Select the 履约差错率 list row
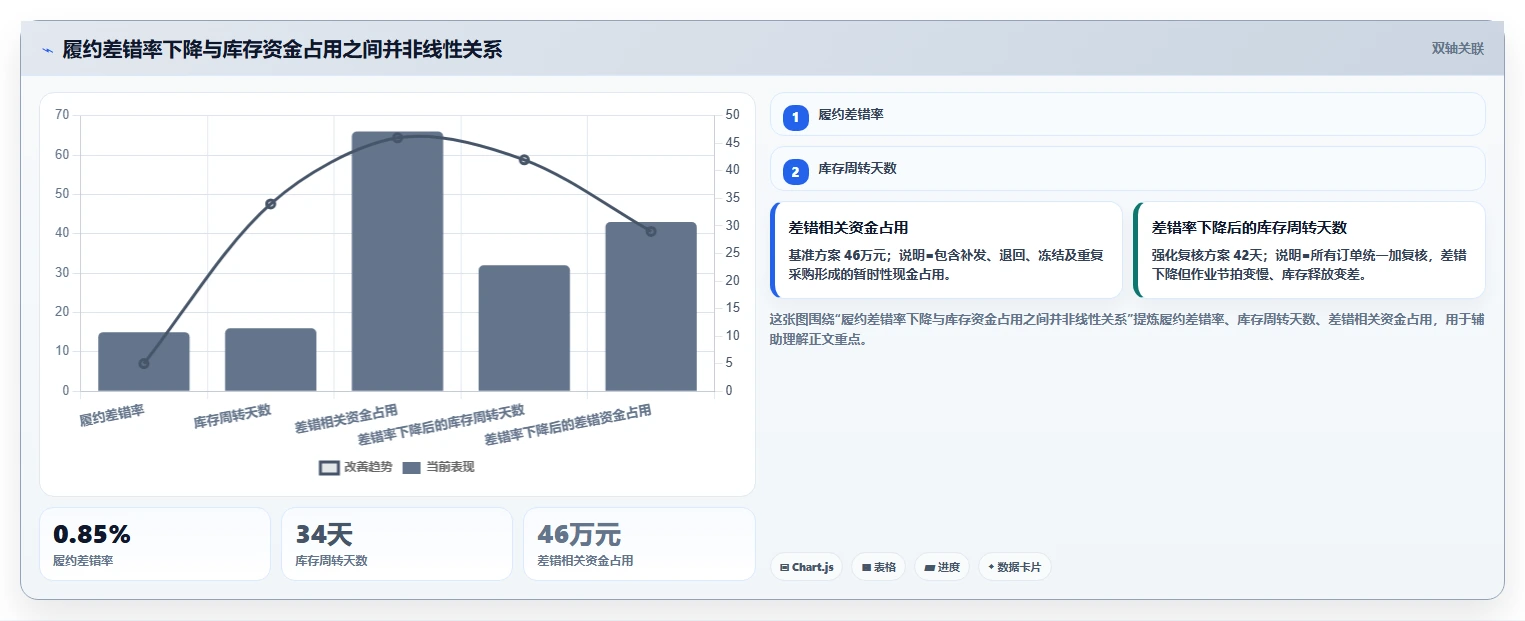 1128,115
